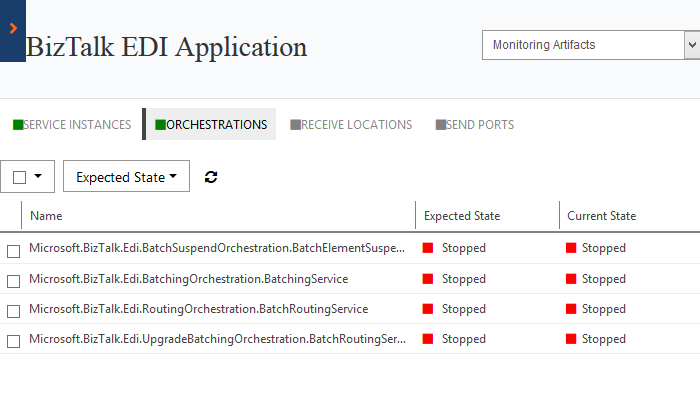Click gray status icon on Receive Locations tab

pyautogui.click(x=295, y=125)
